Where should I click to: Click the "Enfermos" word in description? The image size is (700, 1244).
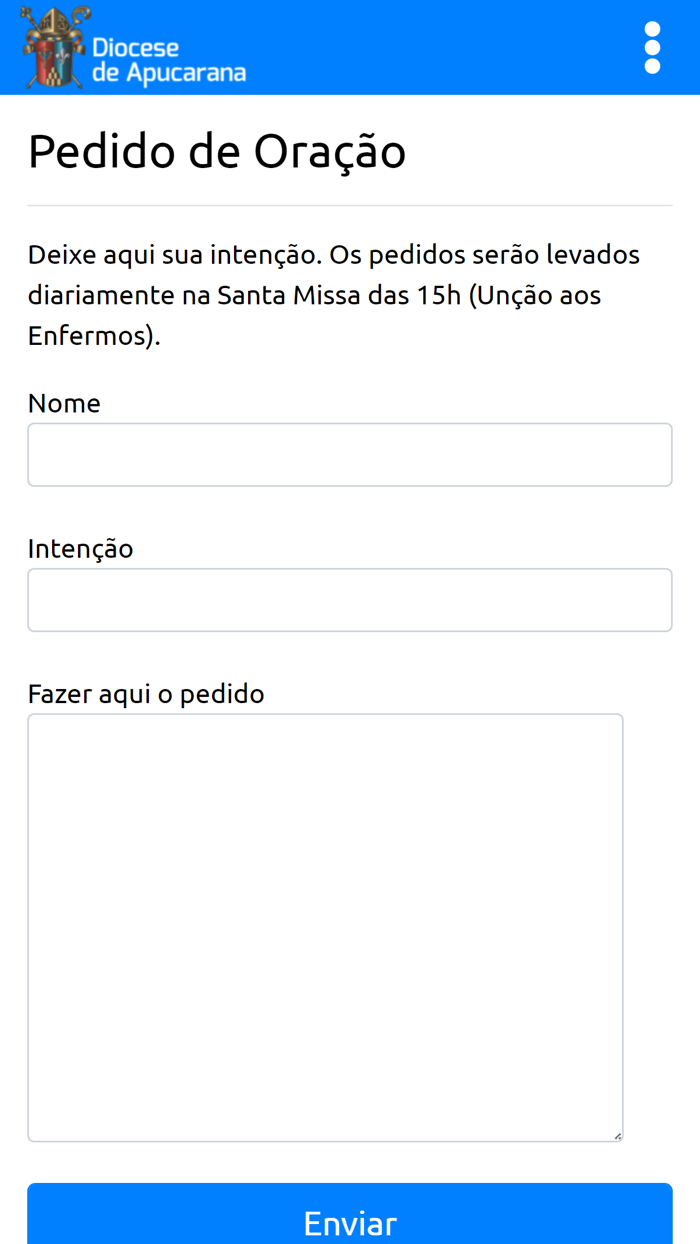(87, 336)
